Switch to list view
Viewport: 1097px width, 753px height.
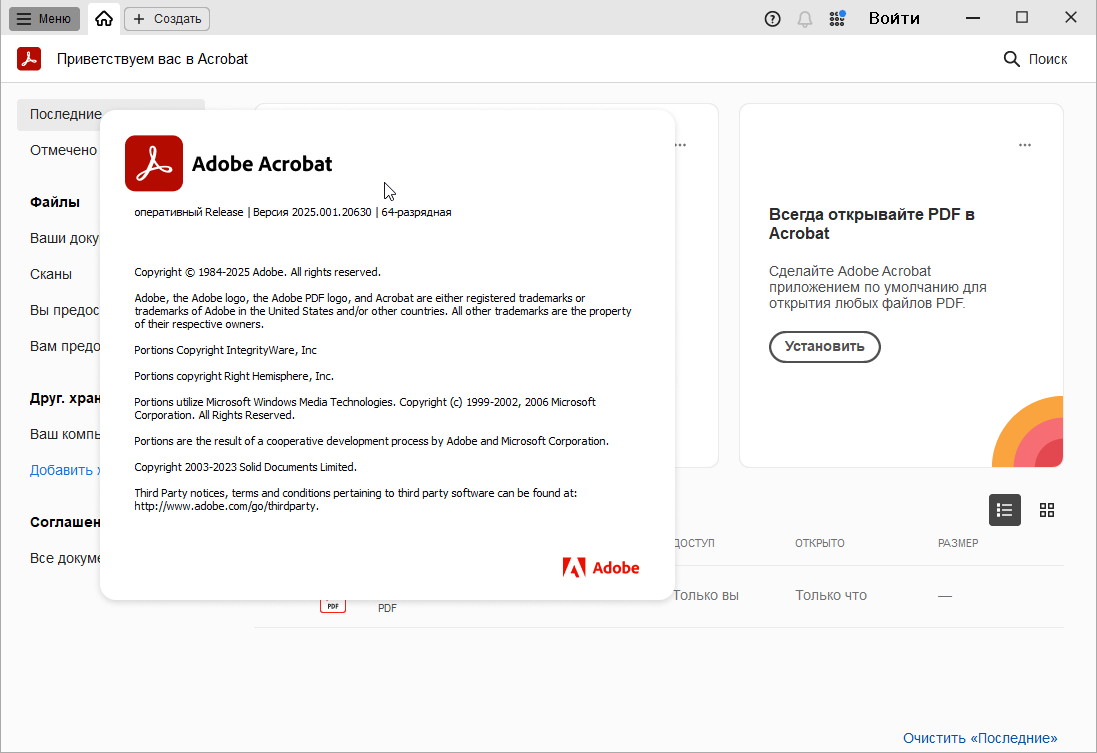point(1004,509)
